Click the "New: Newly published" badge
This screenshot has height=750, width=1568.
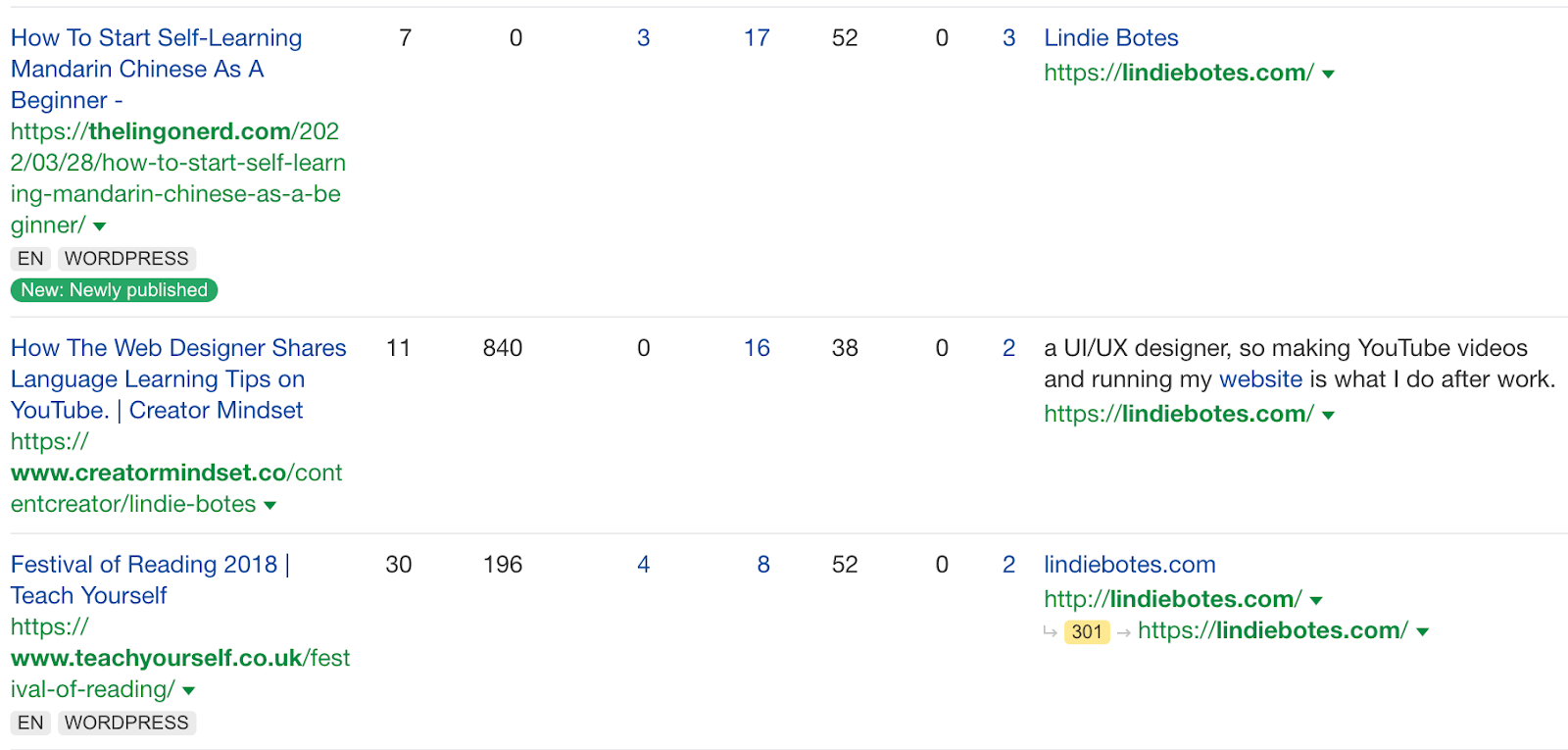[114, 290]
